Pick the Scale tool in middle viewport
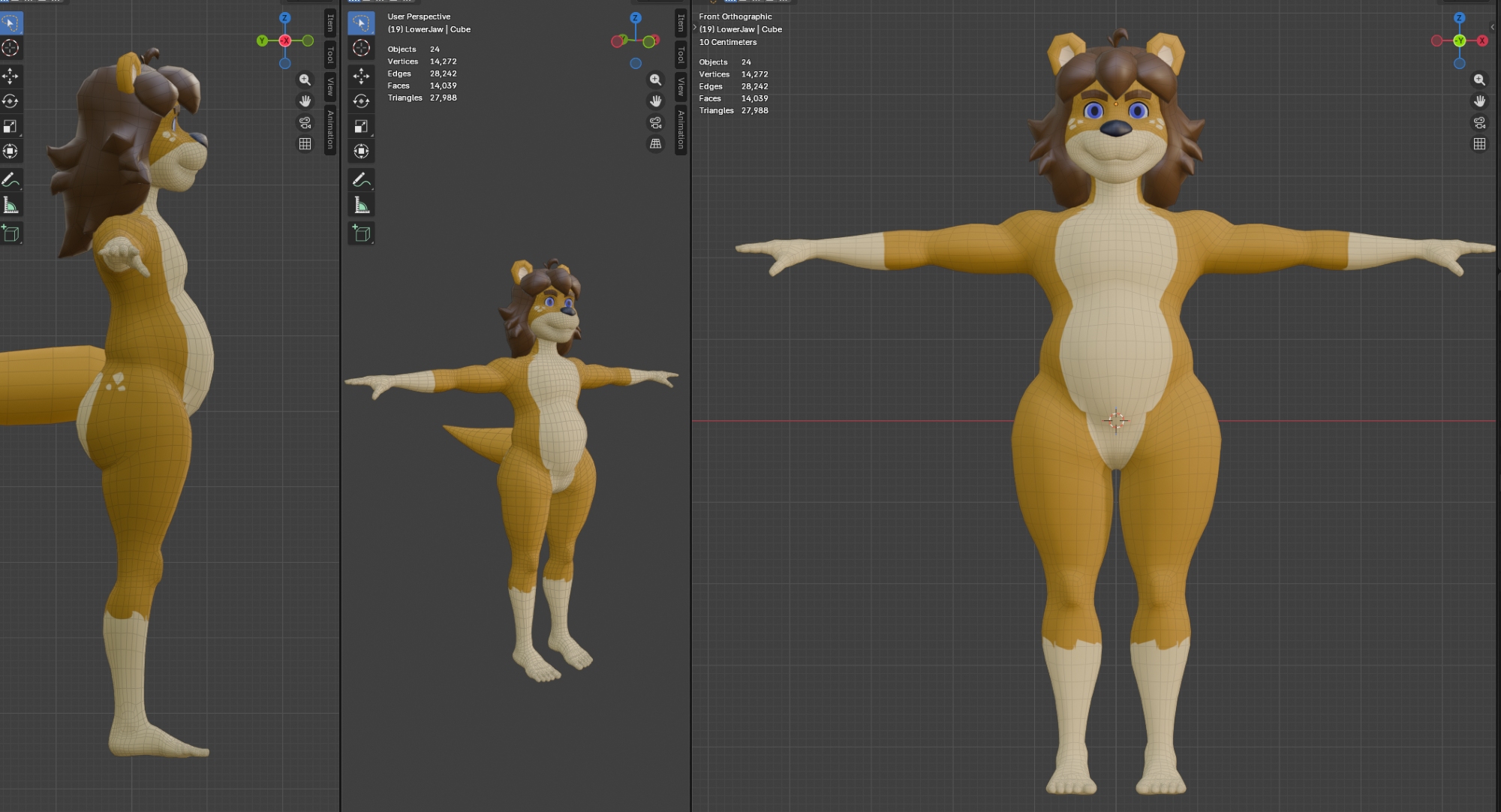The width and height of the screenshot is (1501, 812). [361, 126]
